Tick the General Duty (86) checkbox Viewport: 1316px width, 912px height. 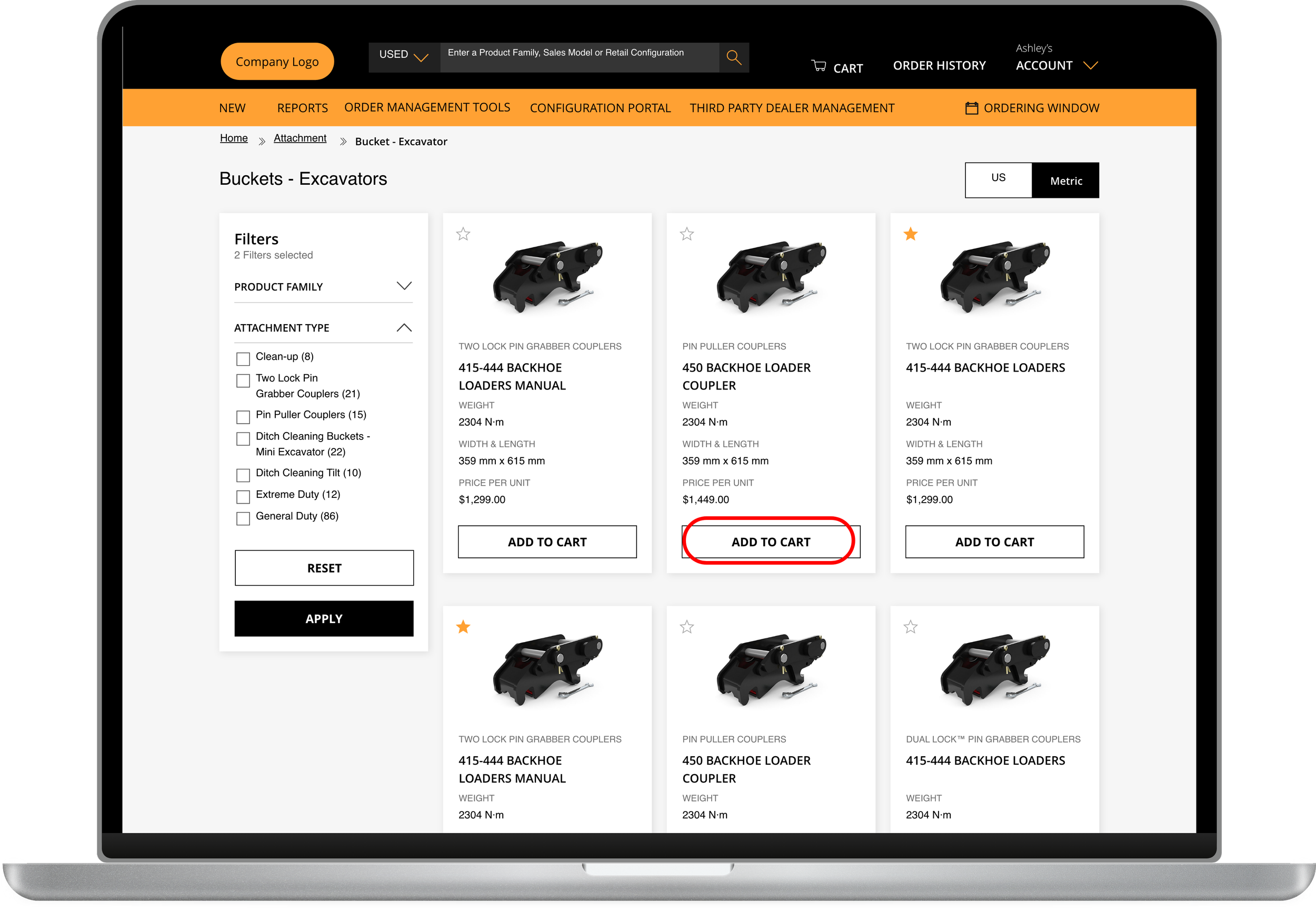pos(243,518)
